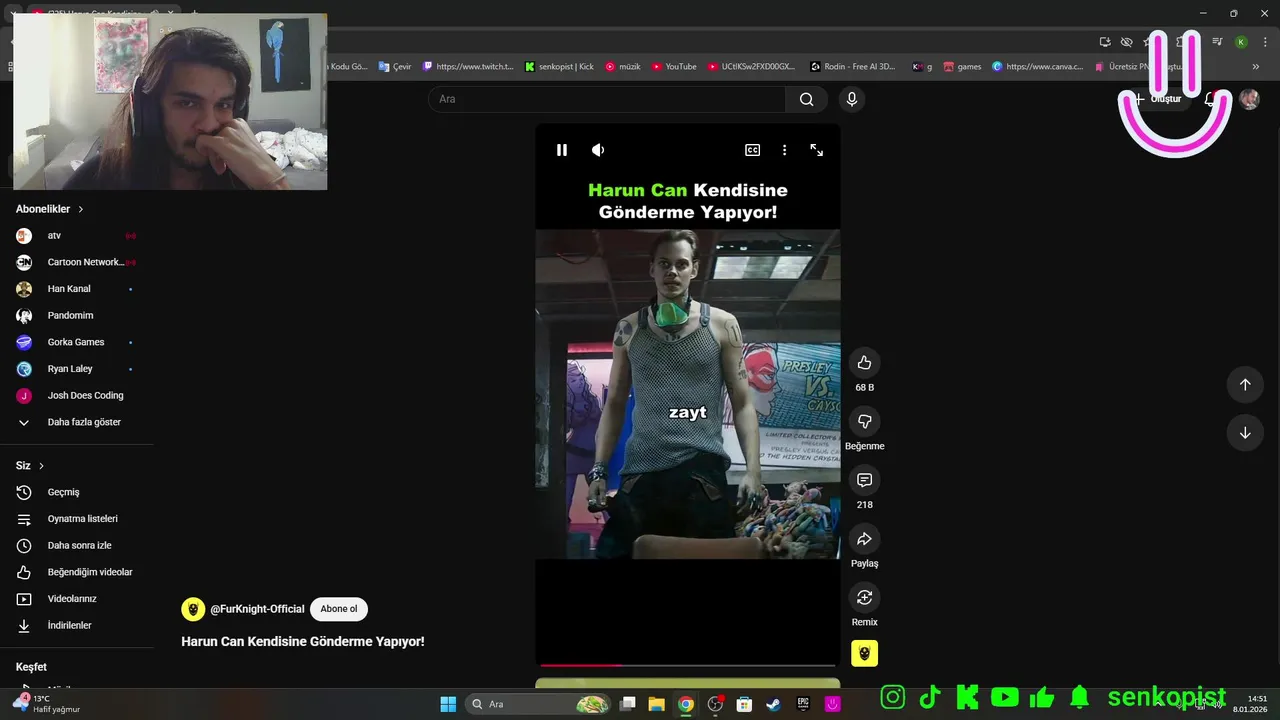The width and height of the screenshot is (1280, 720).
Task: Click the Remix icon
Action: point(865,597)
